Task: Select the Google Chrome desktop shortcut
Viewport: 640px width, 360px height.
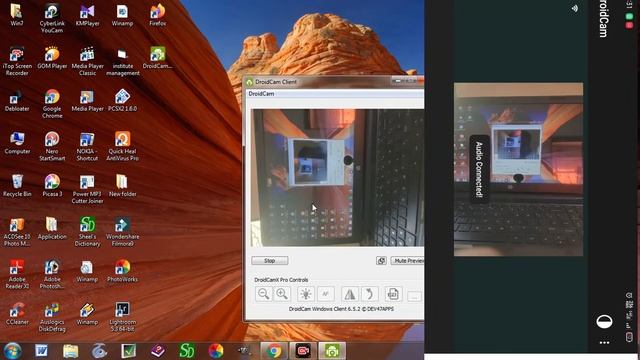Action: (52, 104)
